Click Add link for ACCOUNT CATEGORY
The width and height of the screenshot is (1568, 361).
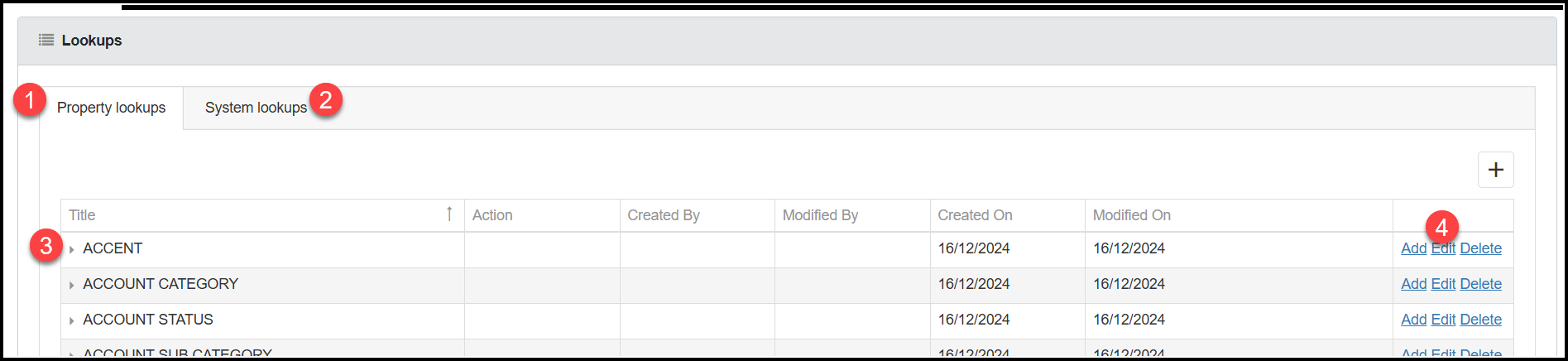1413,284
